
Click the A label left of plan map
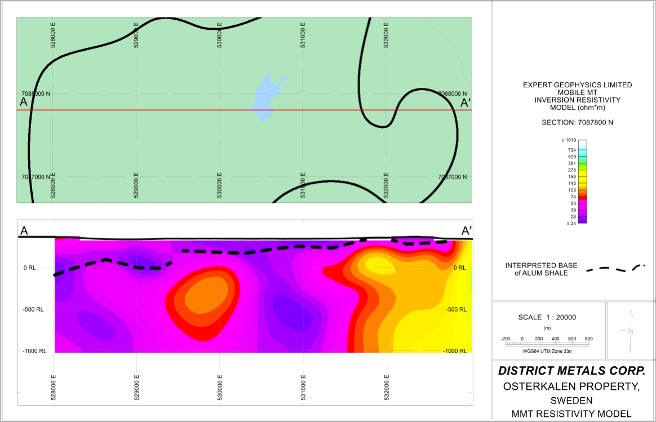coord(23,101)
